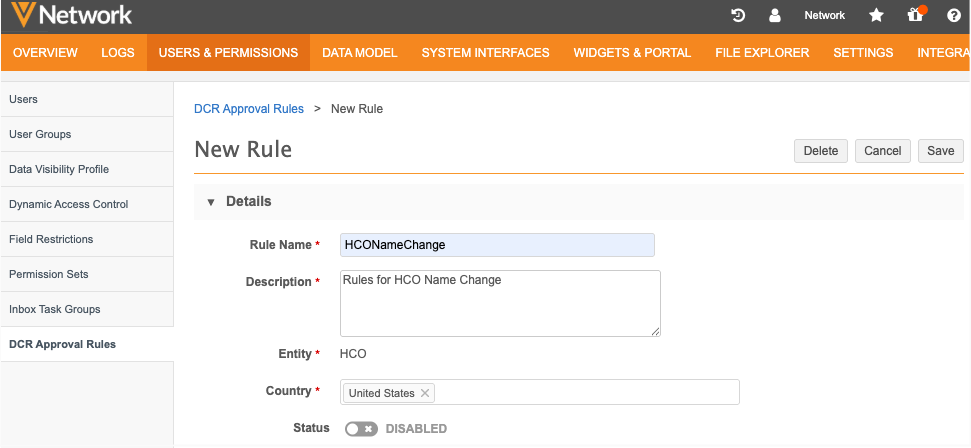971x448 pixels.
Task: Open Dynamic Access Control sidebar item
Action: click(x=87, y=204)
